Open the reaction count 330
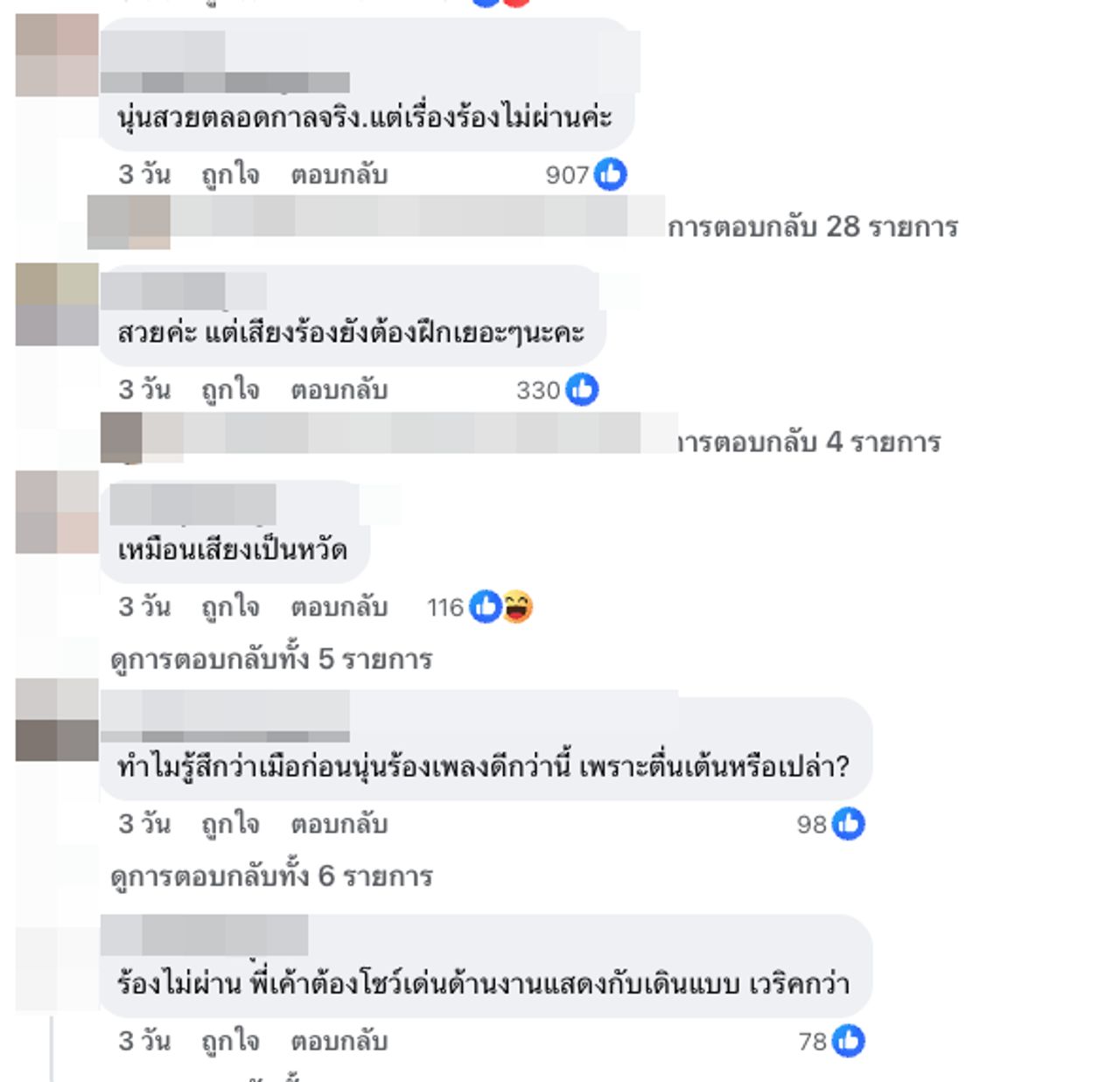Screen dimensions: 1120x1082 click(x=538, y=390)
